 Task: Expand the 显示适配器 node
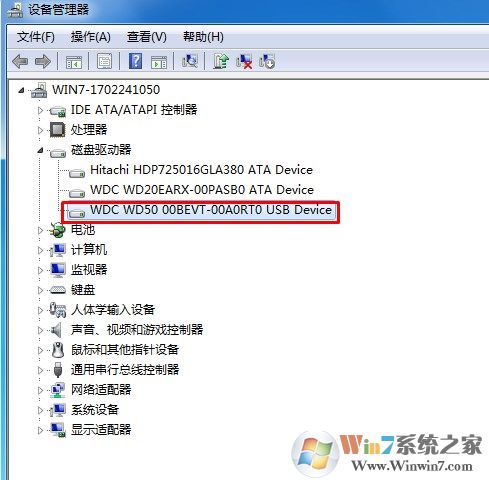coord(40,430)
